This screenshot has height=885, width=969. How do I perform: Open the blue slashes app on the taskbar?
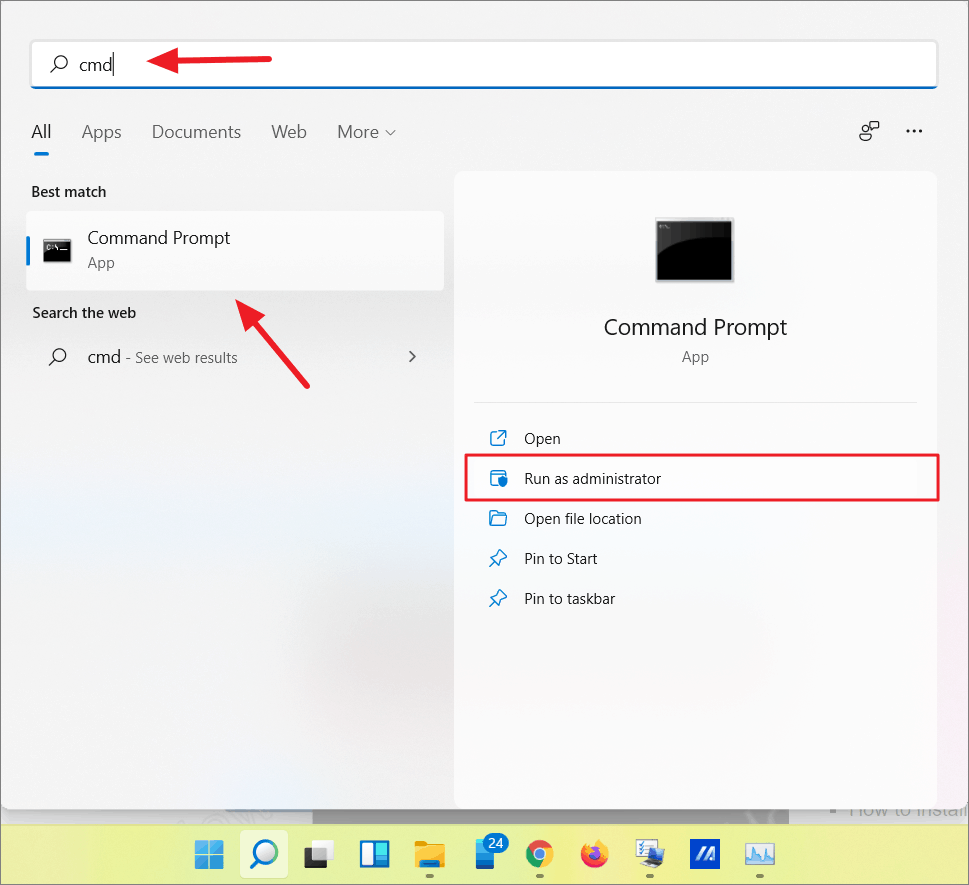click(705, 855)
